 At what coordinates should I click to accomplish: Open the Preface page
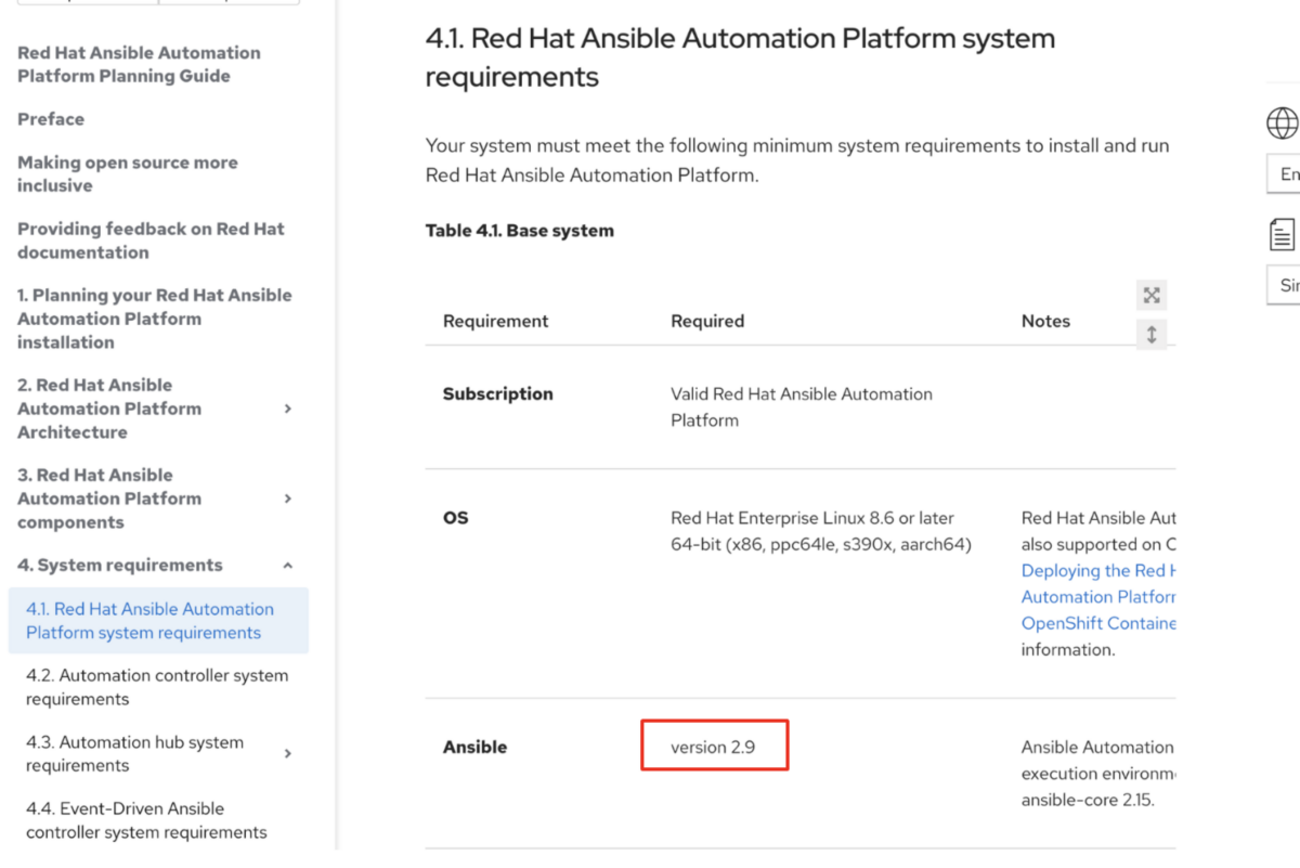(x=51, y=119)
